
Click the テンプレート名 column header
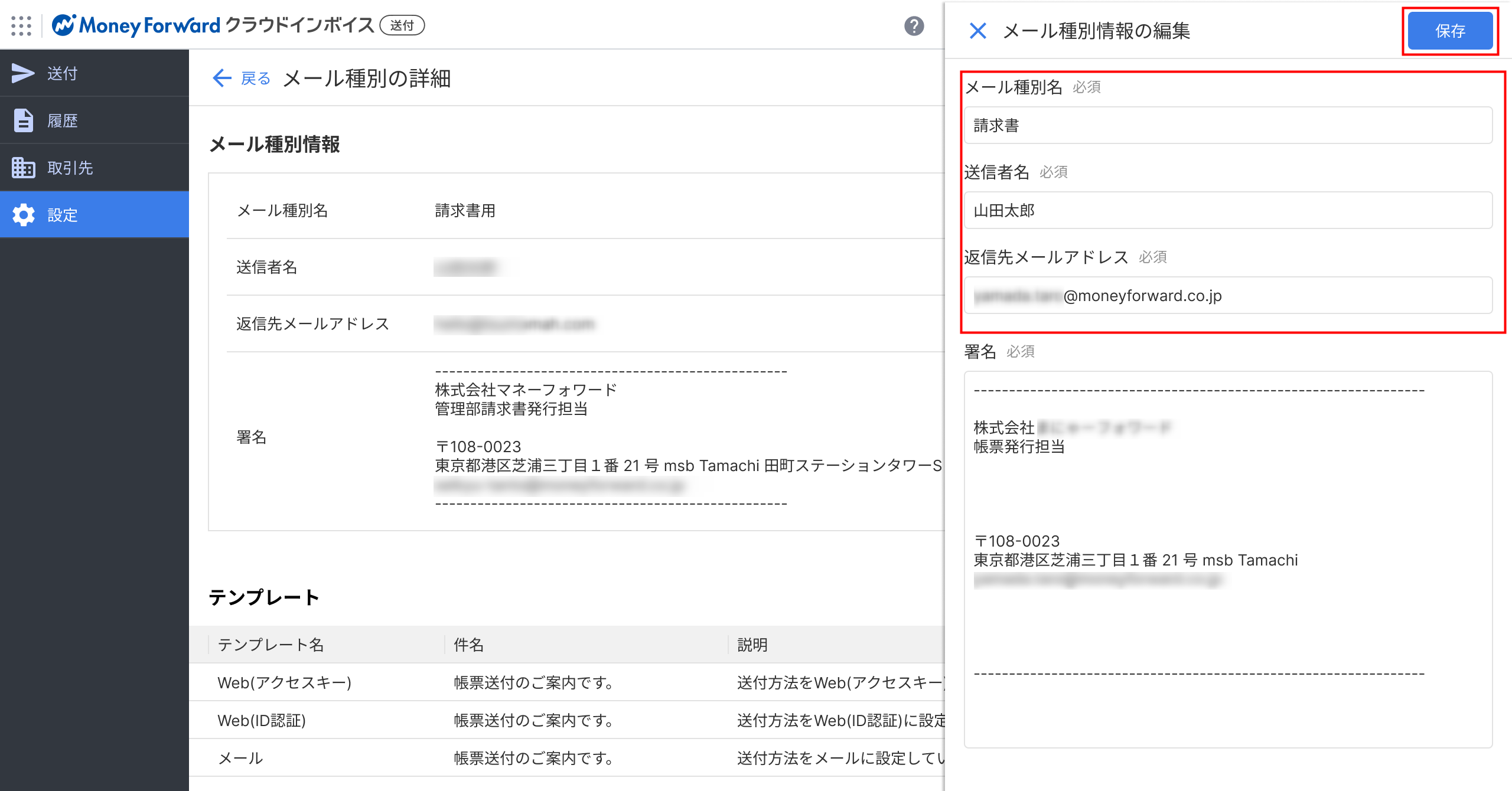(x=271, y=645)
